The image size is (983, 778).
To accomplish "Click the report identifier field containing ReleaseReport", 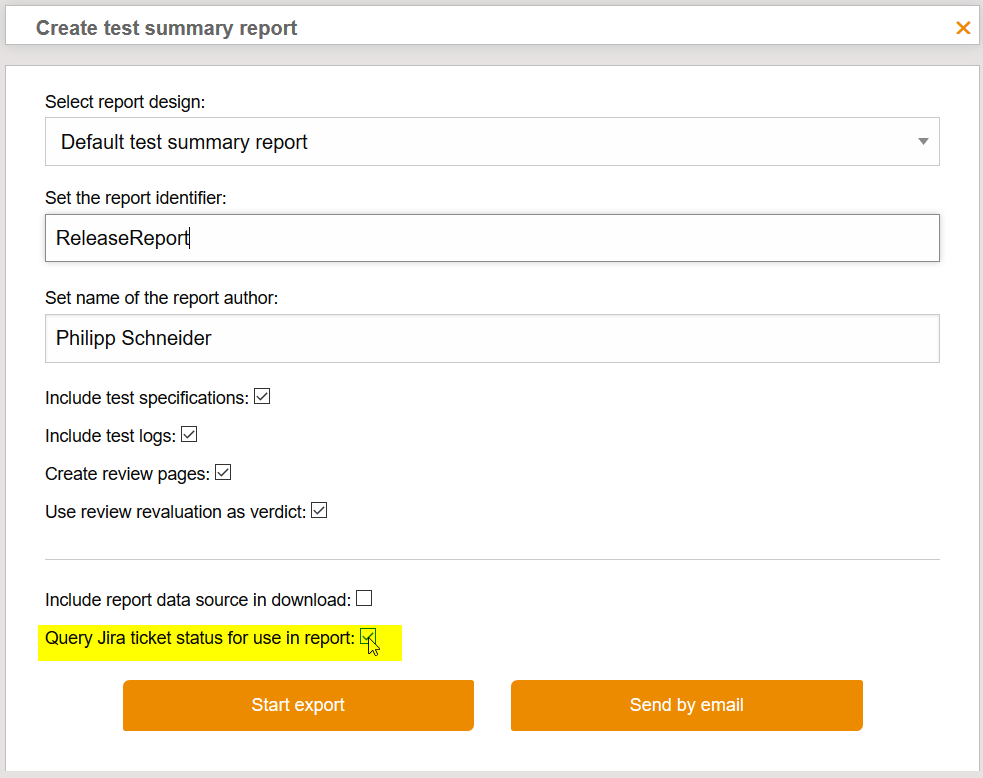I will [x=492, y=238].
